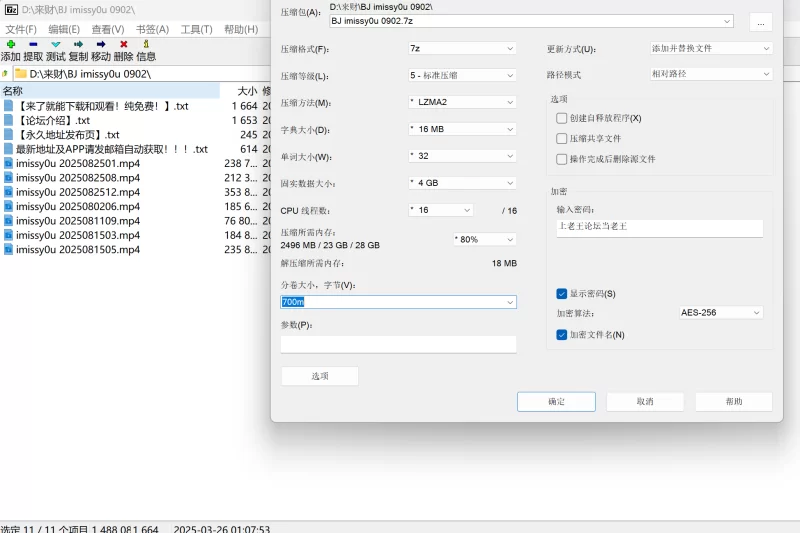Uncheck 显示密码(S) checkbox
The width and height of the screenshot is (800, 533).
[x=561, y=294]
